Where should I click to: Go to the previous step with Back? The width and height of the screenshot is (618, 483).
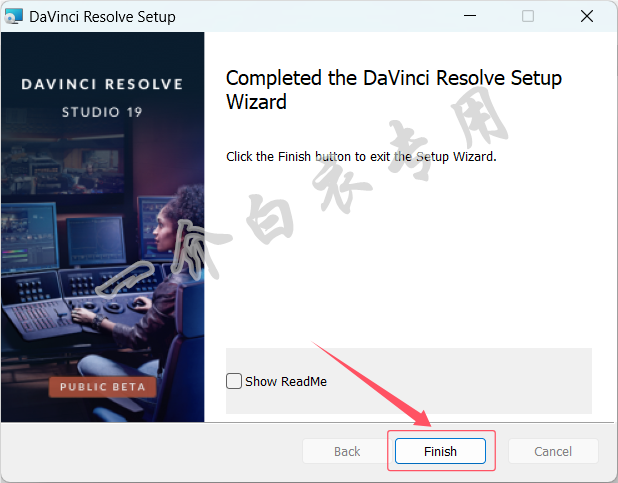pyautogui.click(x=347, y=451)
